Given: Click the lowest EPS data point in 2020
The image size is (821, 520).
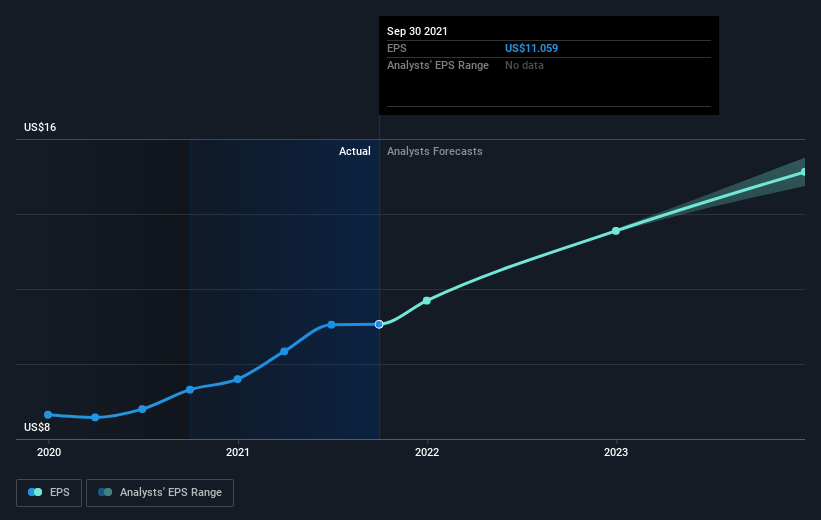Looking at the screenshot, I should (x=95, y=417).
